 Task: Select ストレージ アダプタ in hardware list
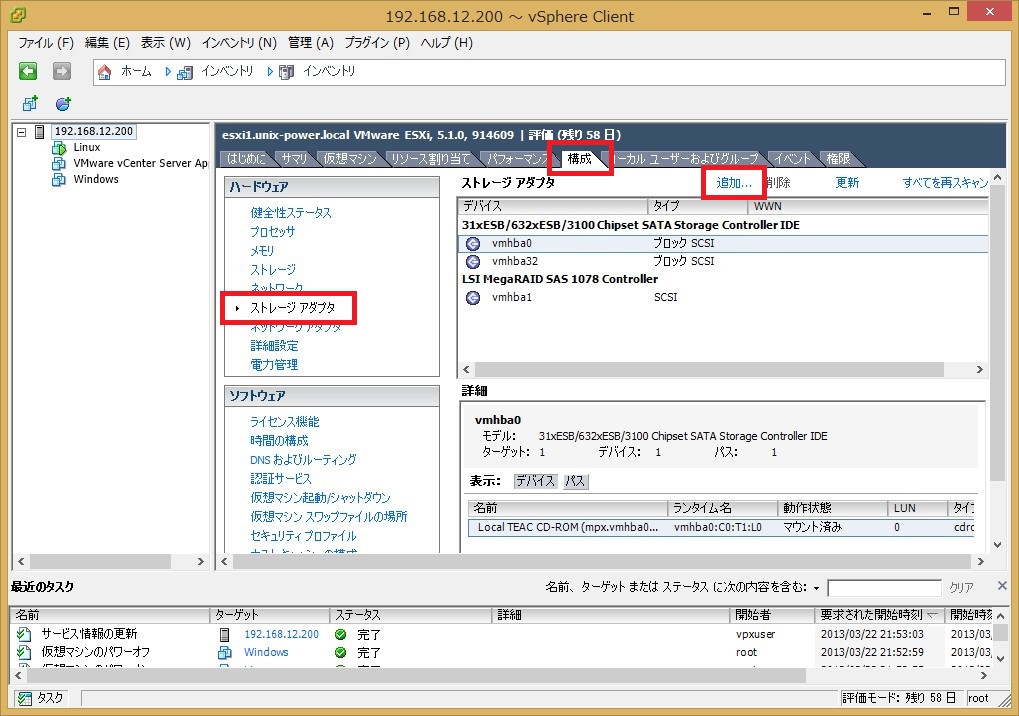pos(293,308)
